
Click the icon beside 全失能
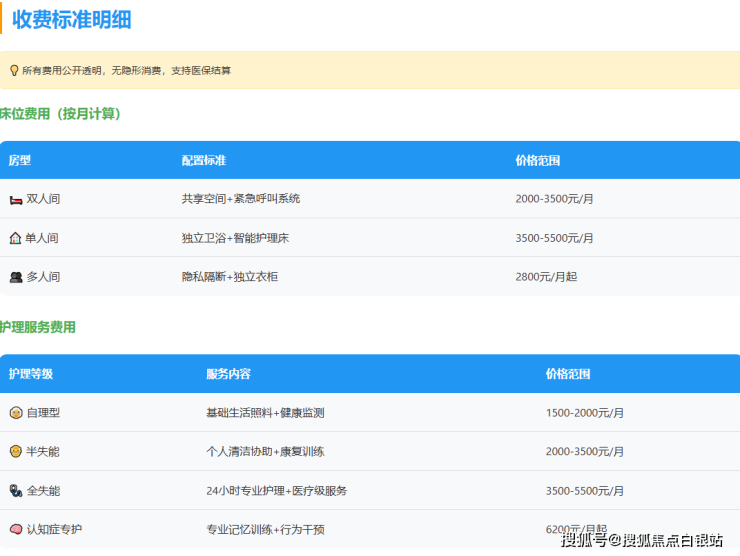pyautogui.click(x=16, y=491)
